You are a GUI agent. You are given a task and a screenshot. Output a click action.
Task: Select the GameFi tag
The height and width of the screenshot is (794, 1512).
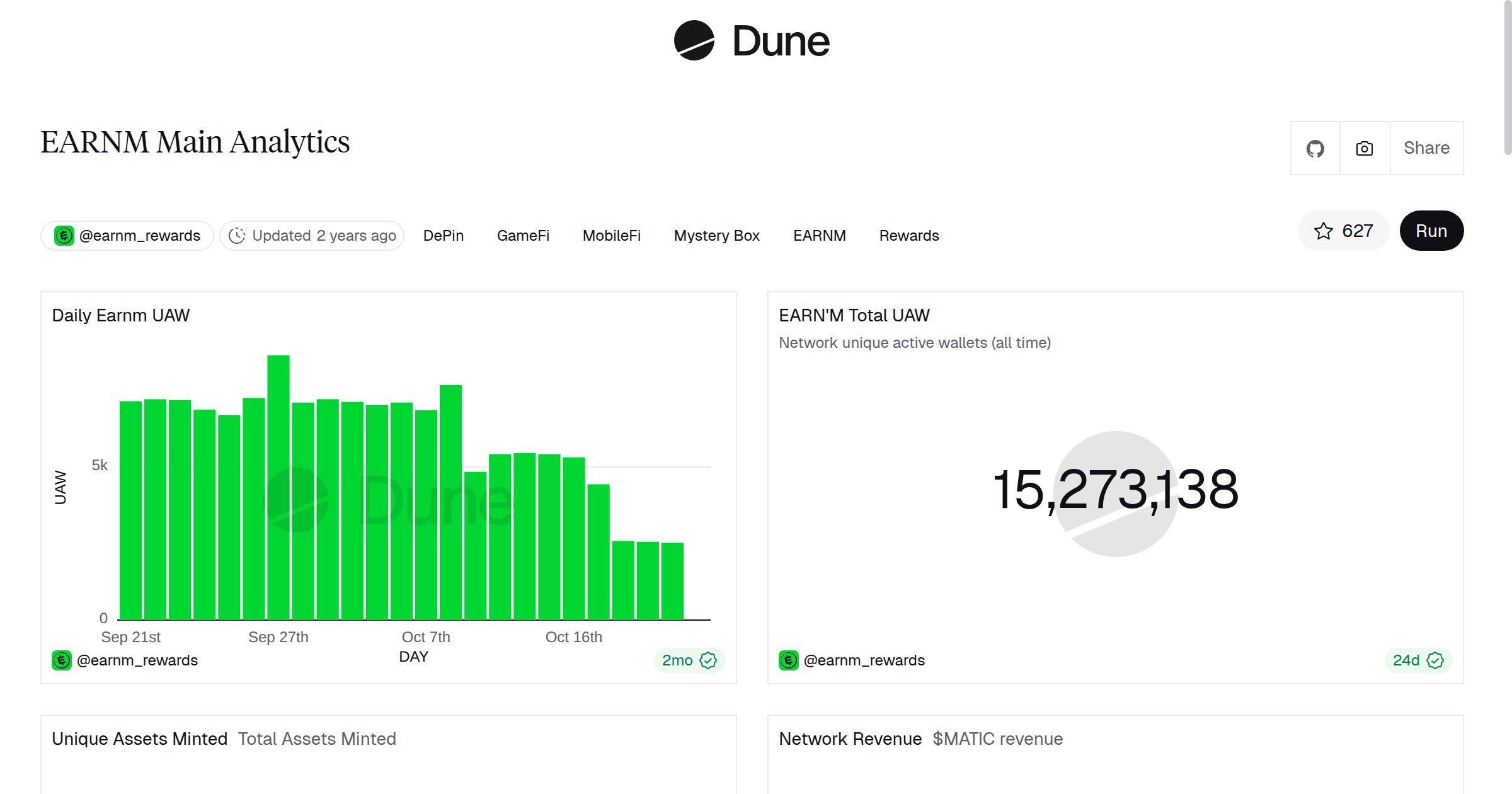[523, 235]
